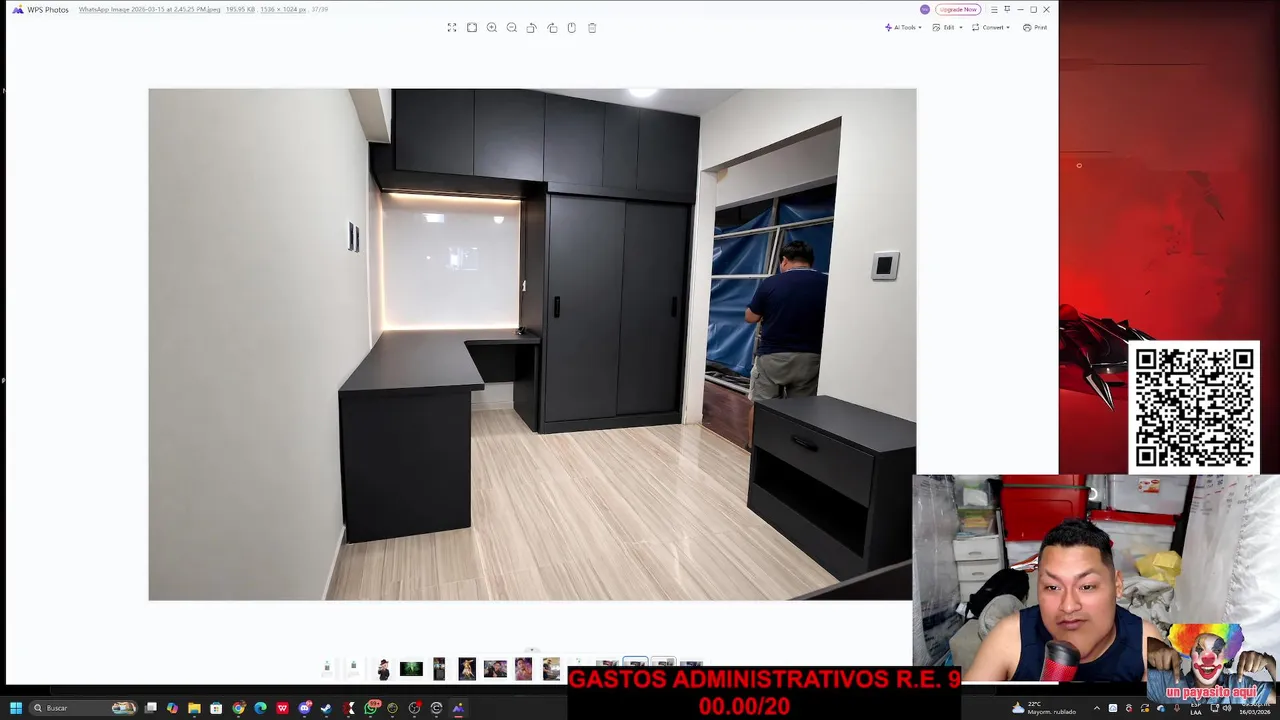
Task: Rotate the image right
Action: pos(552,28)
